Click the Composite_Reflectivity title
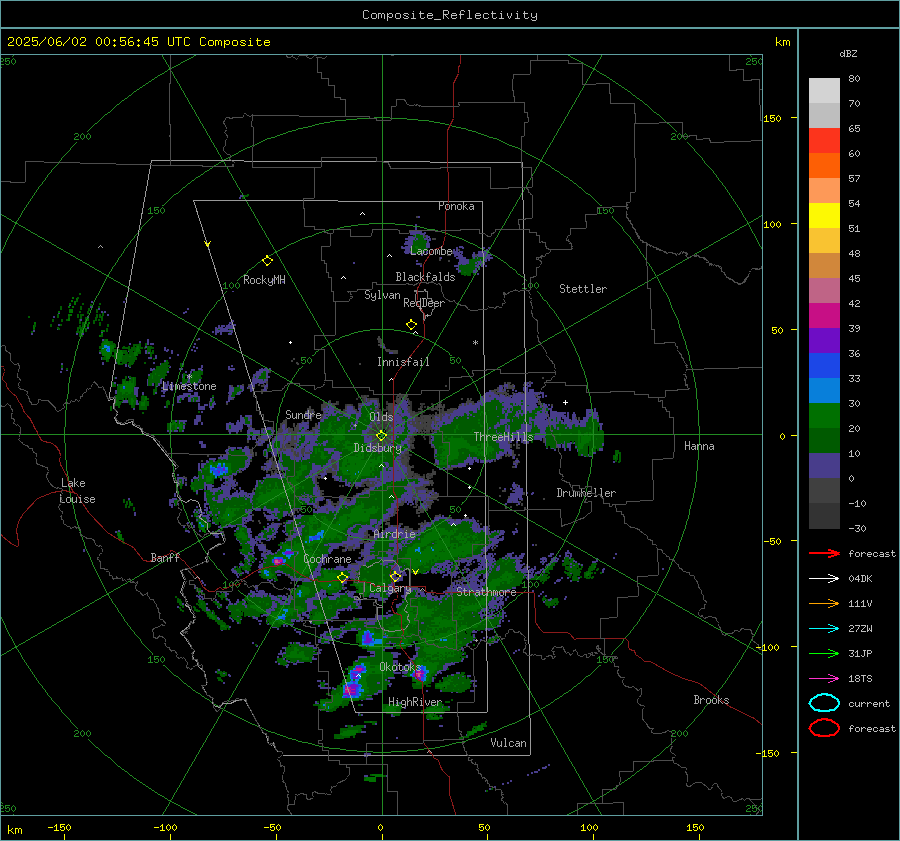This screenshot has width=900, height=841. click(450, 15)
